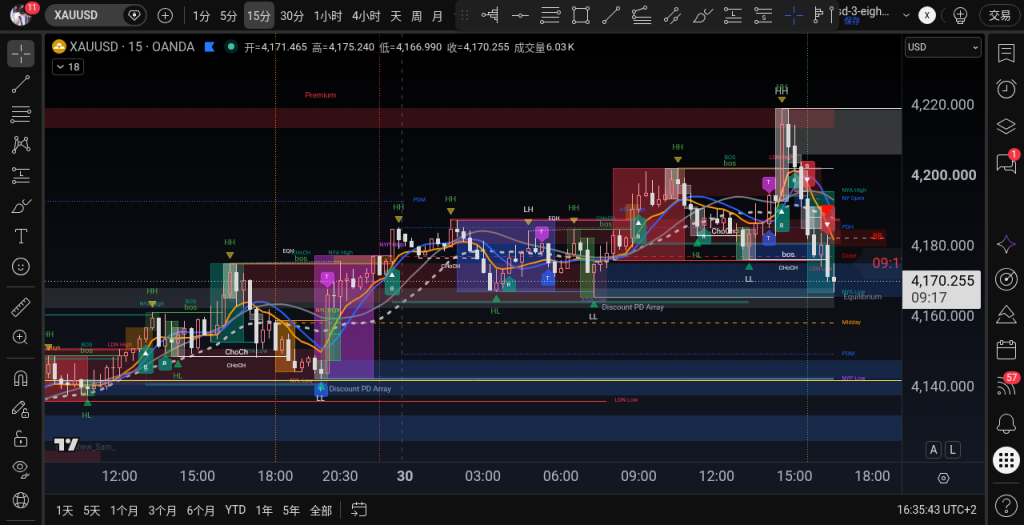
Task: Open the radar target icon in right sidebar
Action: coord(1006,279)
